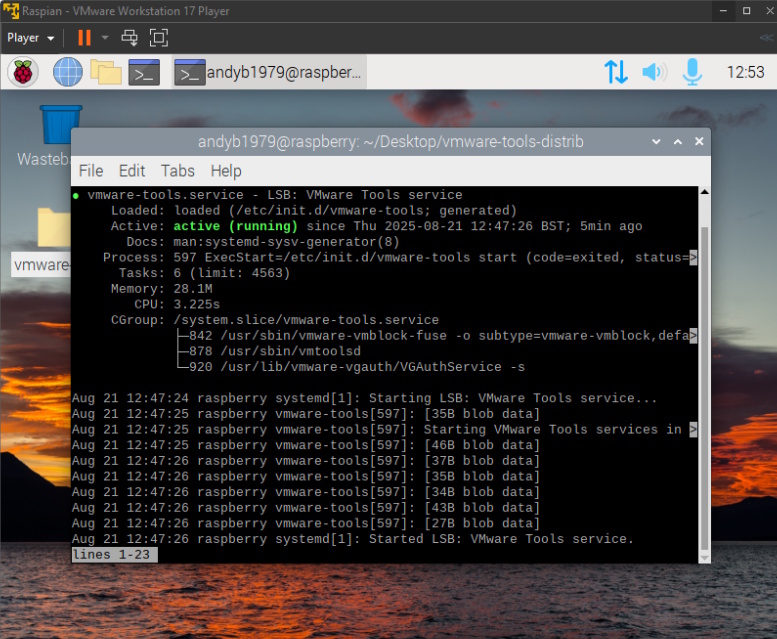777x639 pixels.
Task: Open the terminal Tabs menu
Action: pos(177,171)
